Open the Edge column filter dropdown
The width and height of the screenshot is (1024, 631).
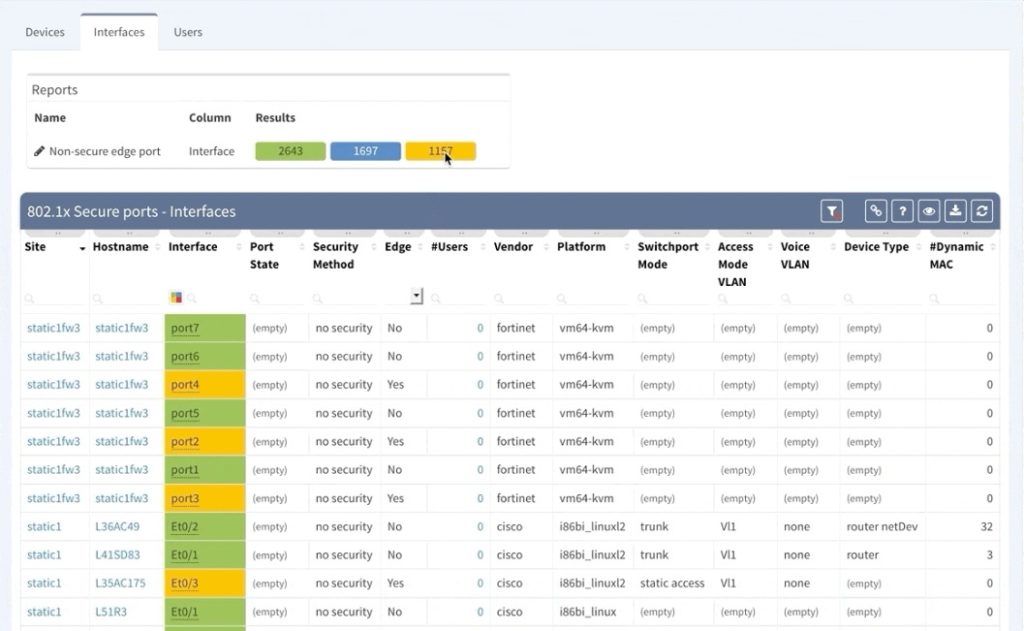tap(416, 297)
